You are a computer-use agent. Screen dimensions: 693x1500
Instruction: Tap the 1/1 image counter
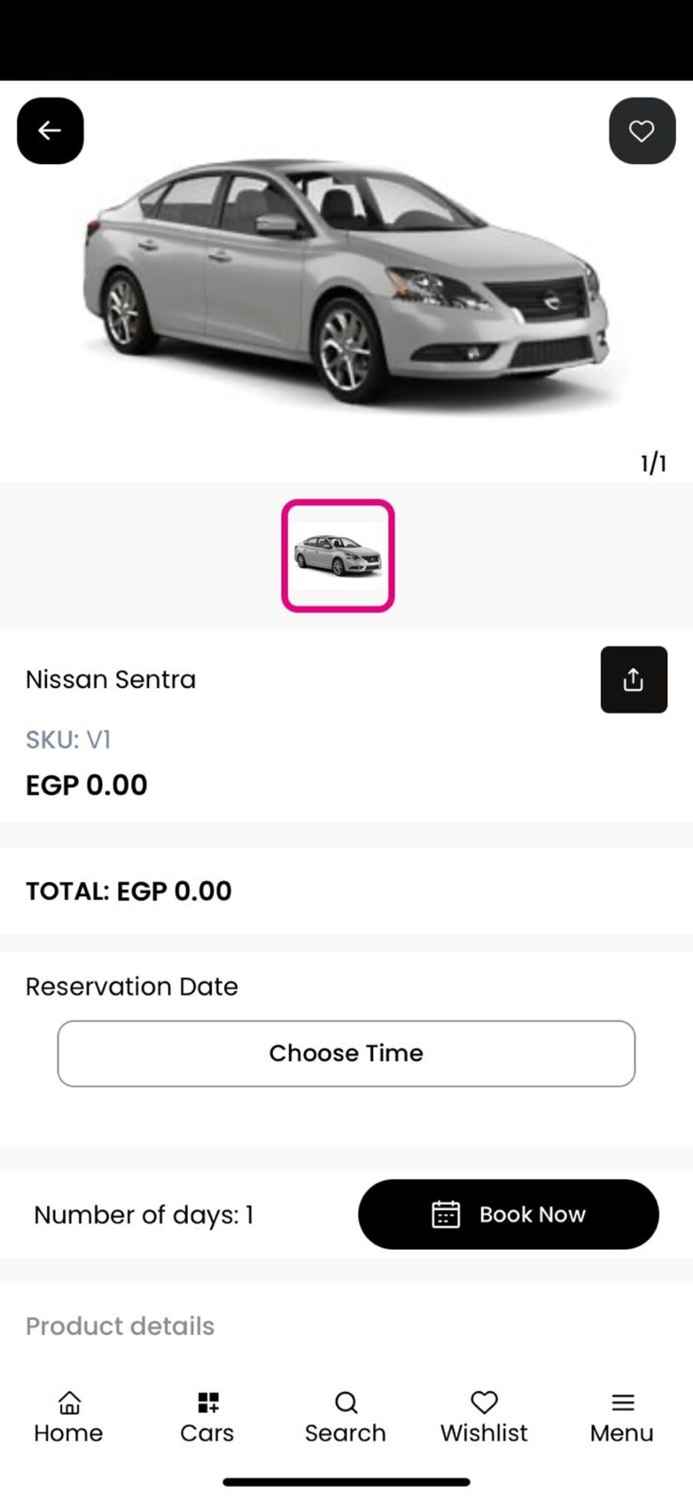(x=655, y=462)
